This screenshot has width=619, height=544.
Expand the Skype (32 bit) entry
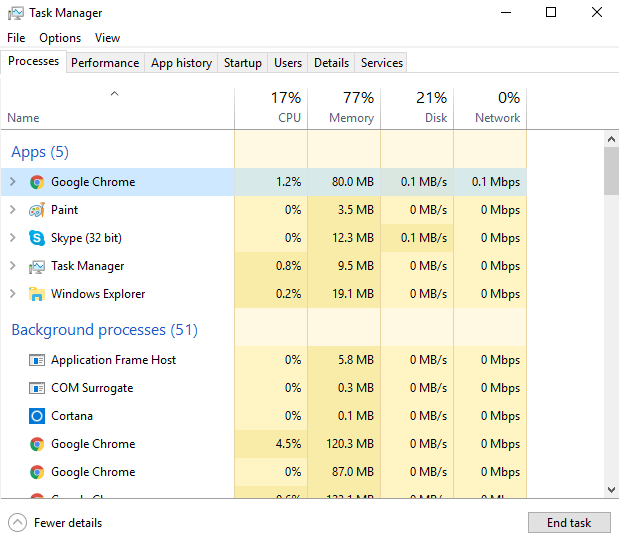(13, 238)
